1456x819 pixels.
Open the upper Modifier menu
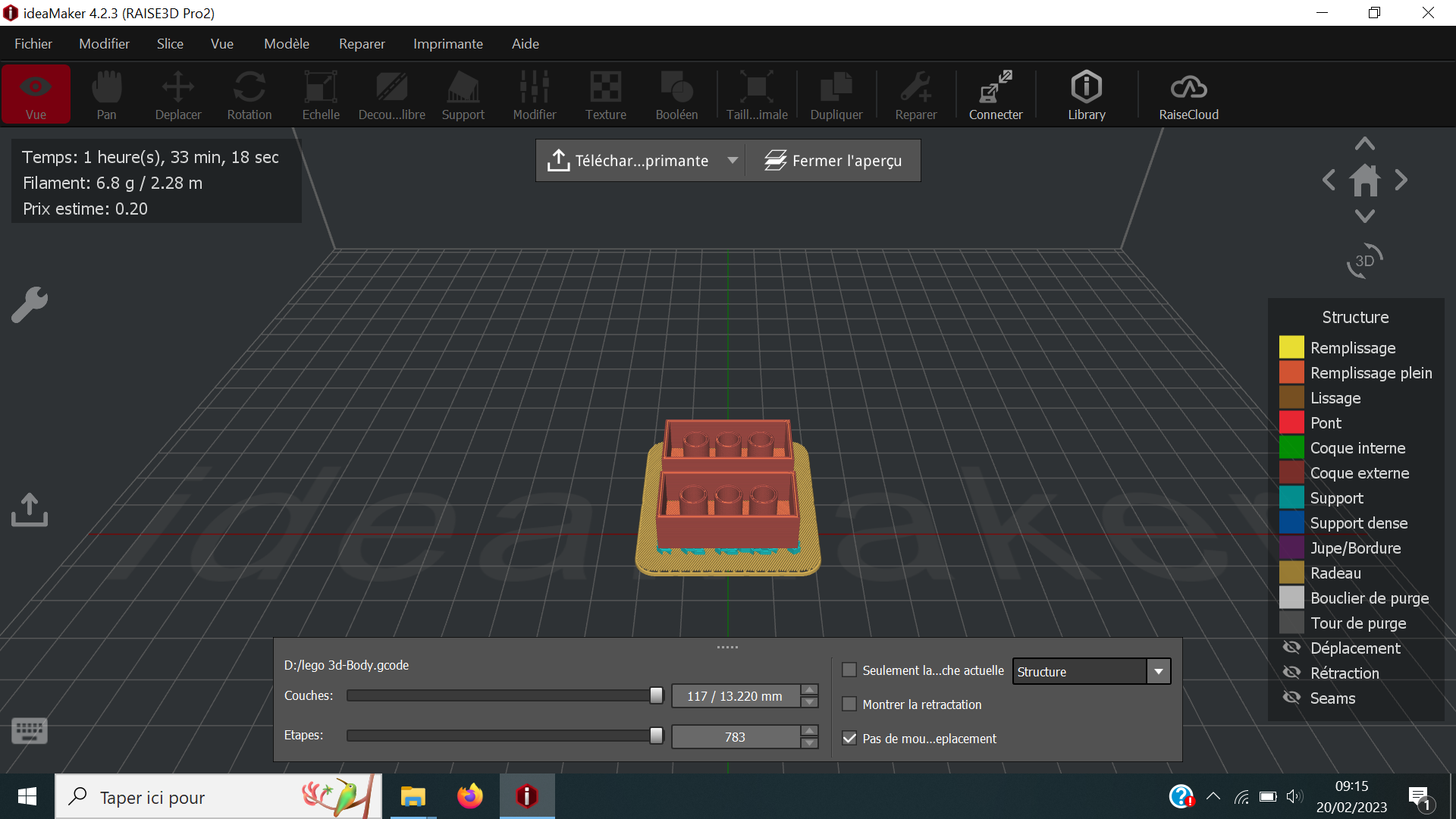click(x=104, y=44)
